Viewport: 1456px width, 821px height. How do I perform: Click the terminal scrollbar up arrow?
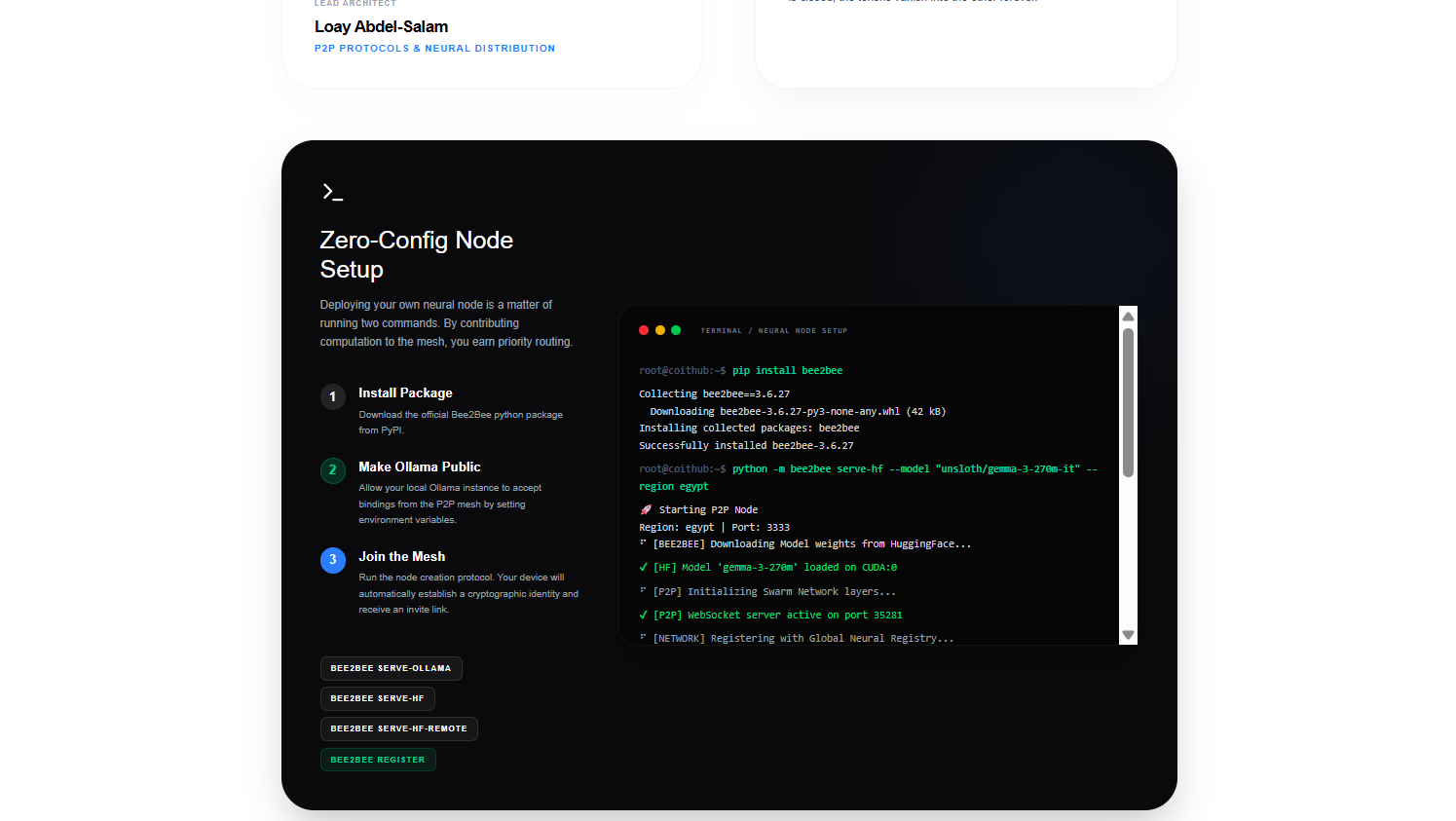[x=1128, y=317]
